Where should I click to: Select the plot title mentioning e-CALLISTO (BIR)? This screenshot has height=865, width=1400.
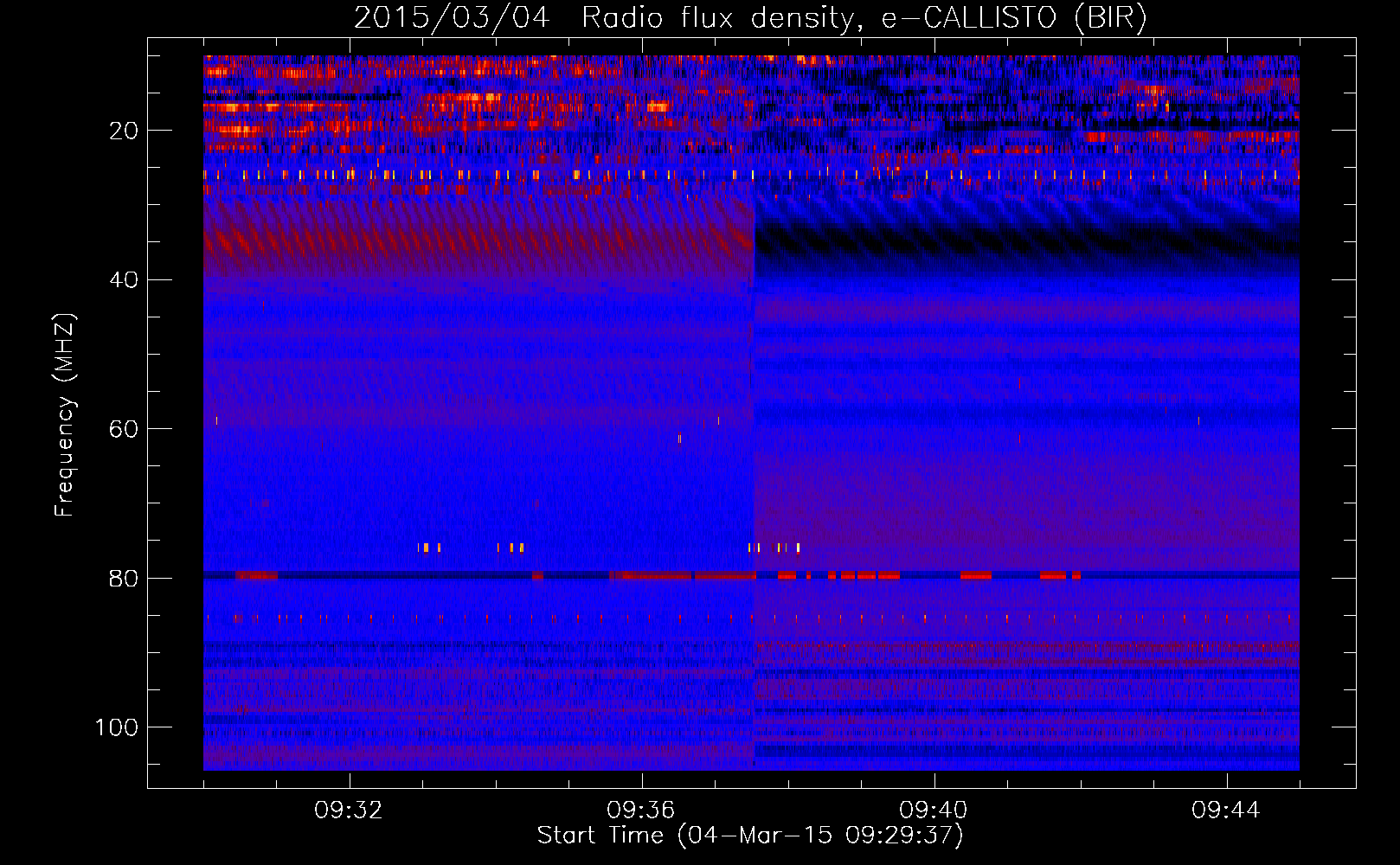click(x=750, y=18)
